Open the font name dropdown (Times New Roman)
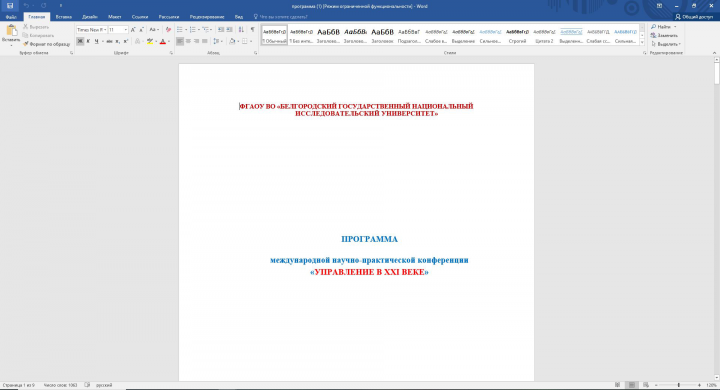The height and width of the screenshot is (390, 720). click(105, 29)
